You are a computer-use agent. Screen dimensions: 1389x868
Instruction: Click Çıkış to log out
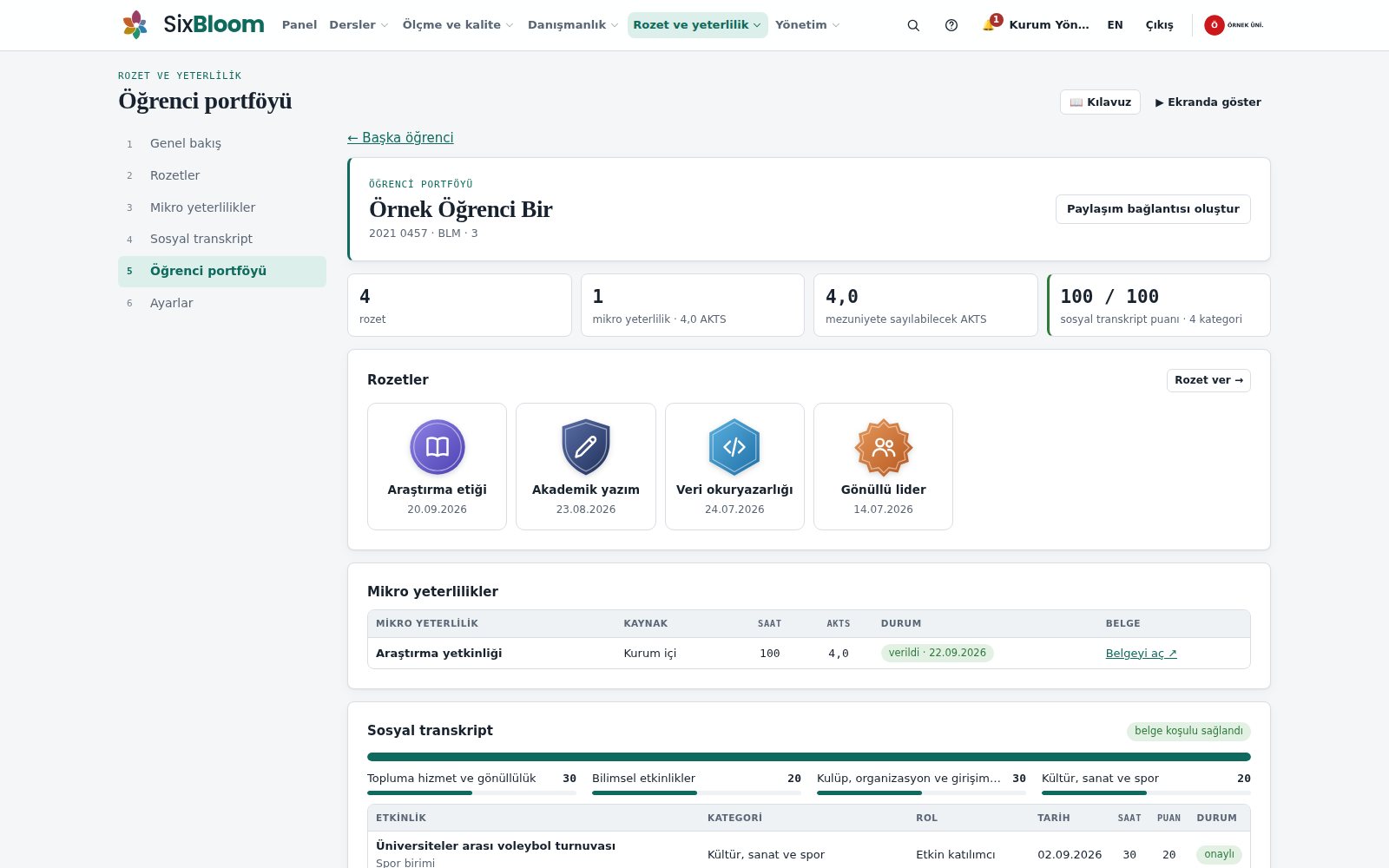[x=1159, y=25]
